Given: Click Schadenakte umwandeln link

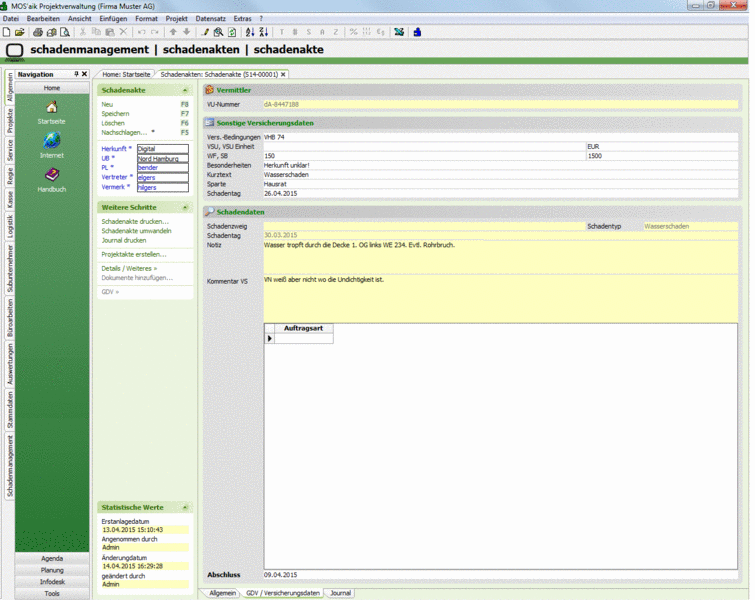Looking at the screenshot, I should 136,231.
